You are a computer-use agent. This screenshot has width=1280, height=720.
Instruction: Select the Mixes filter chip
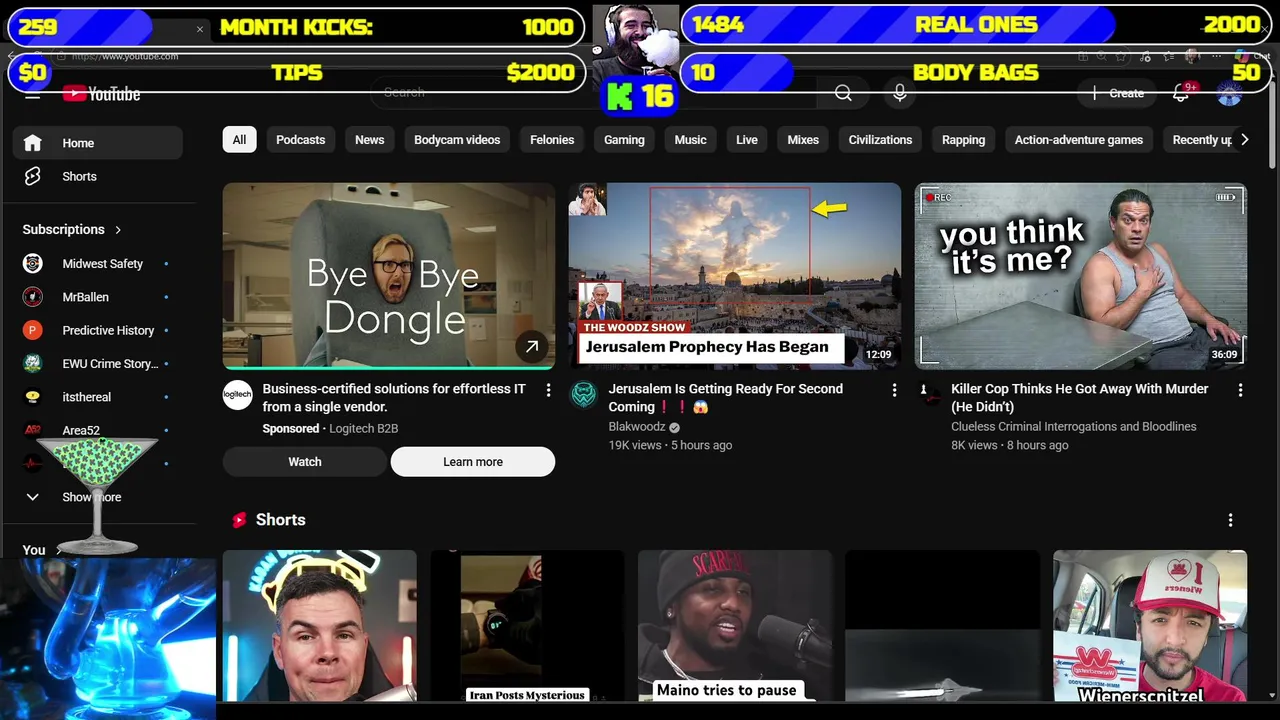803,140
